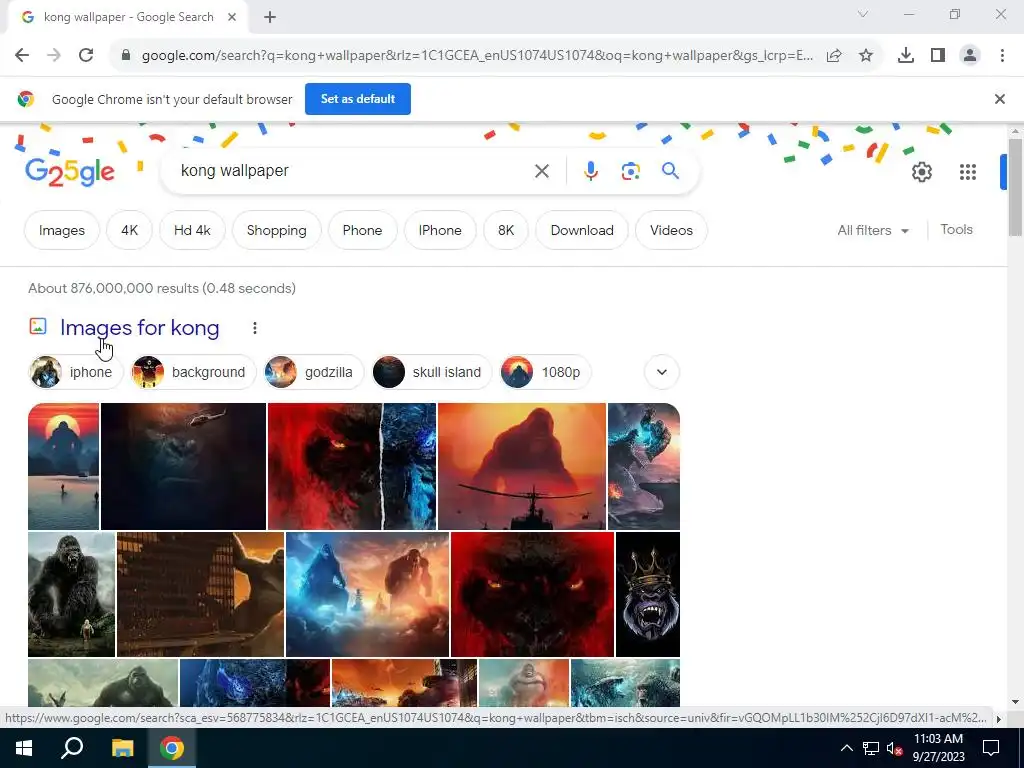Click the kong wallpaper search field
This screenshot has width=1024, height=768.
(x=353, y=171)
